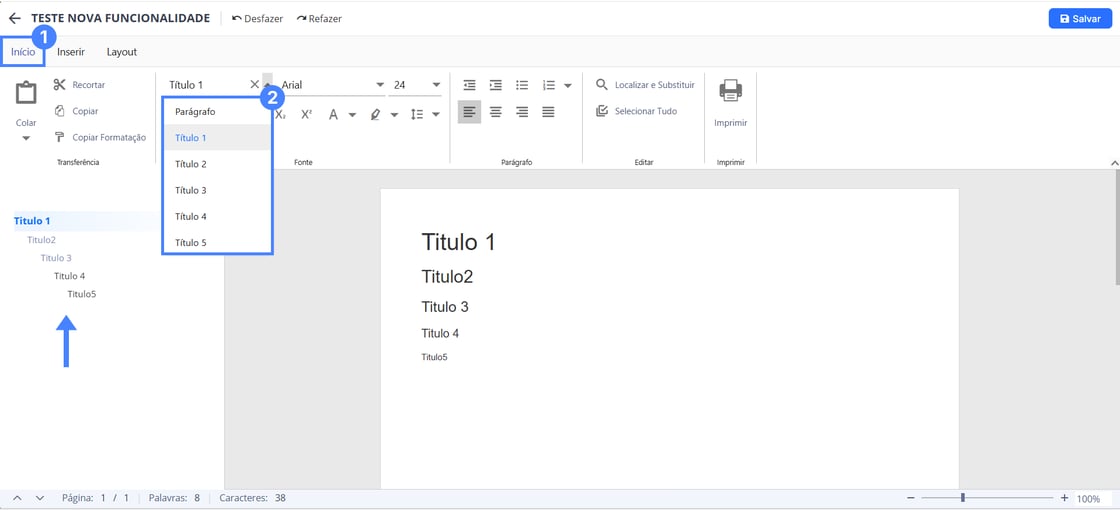Click the text highlight pen icon
Screen dimensions: 1120x510
click(375, 114)
